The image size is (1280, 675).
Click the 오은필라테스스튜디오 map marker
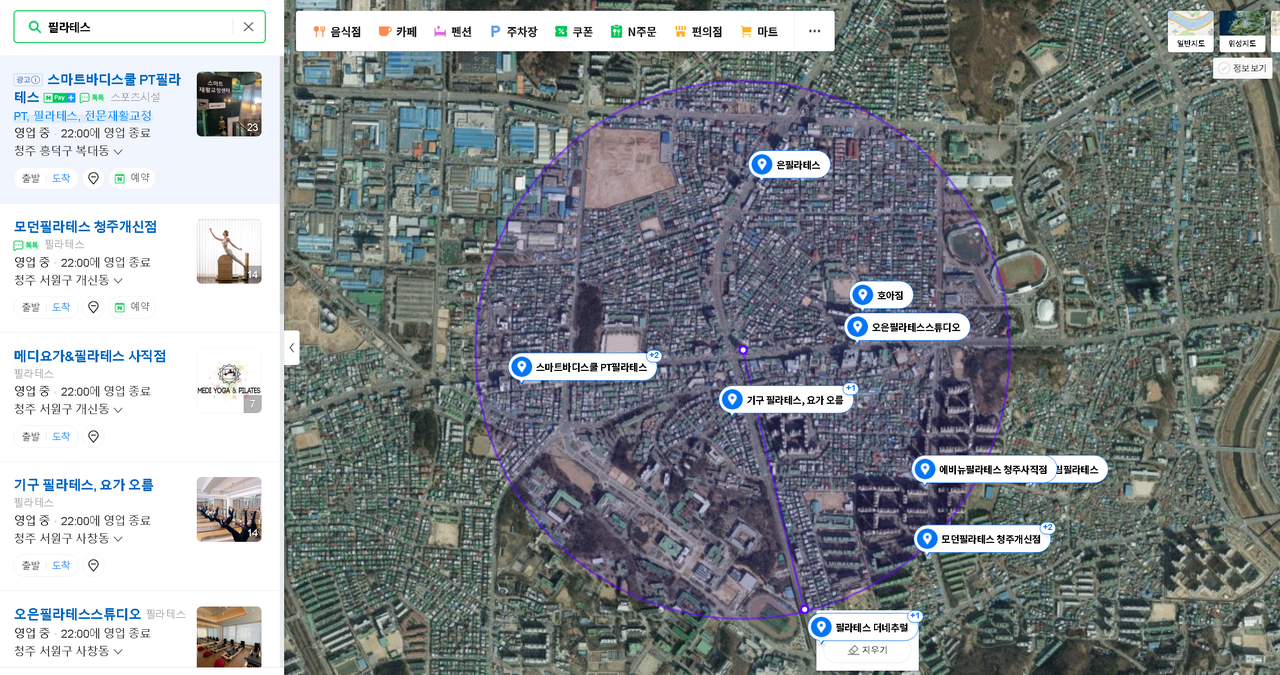pyautogui.click(x=907, y=327)
